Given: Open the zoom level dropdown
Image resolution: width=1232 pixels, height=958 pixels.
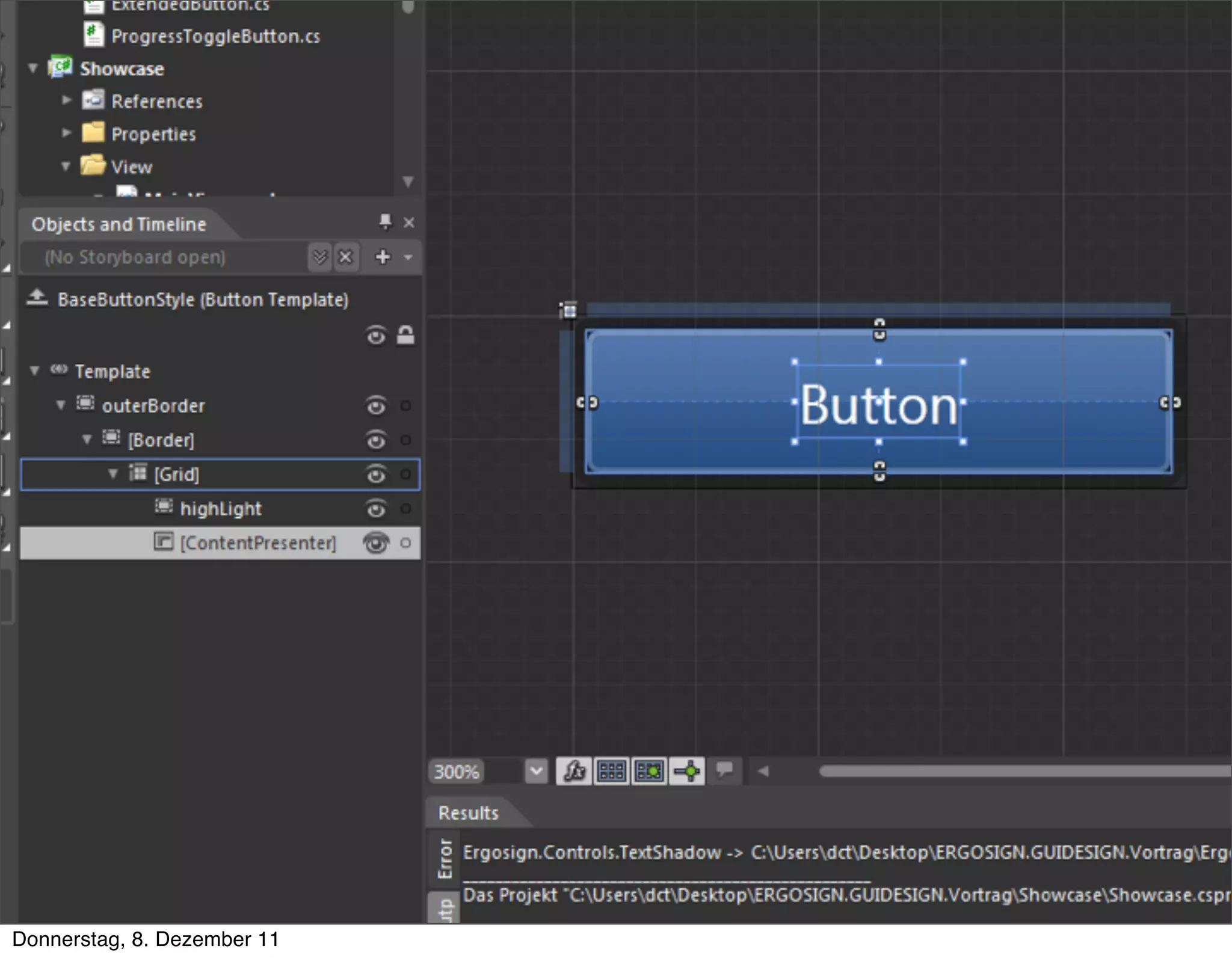Looking at the screenshot, I should tap(536, 771).
